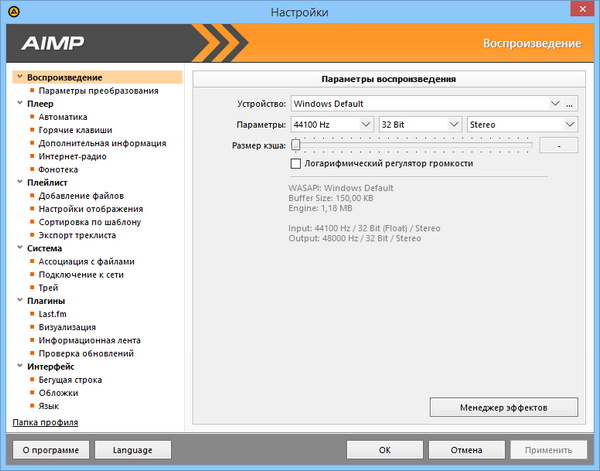600x471 pixels.
Task: Go to Ассоциация с файлами page
Action: point(86,262)
